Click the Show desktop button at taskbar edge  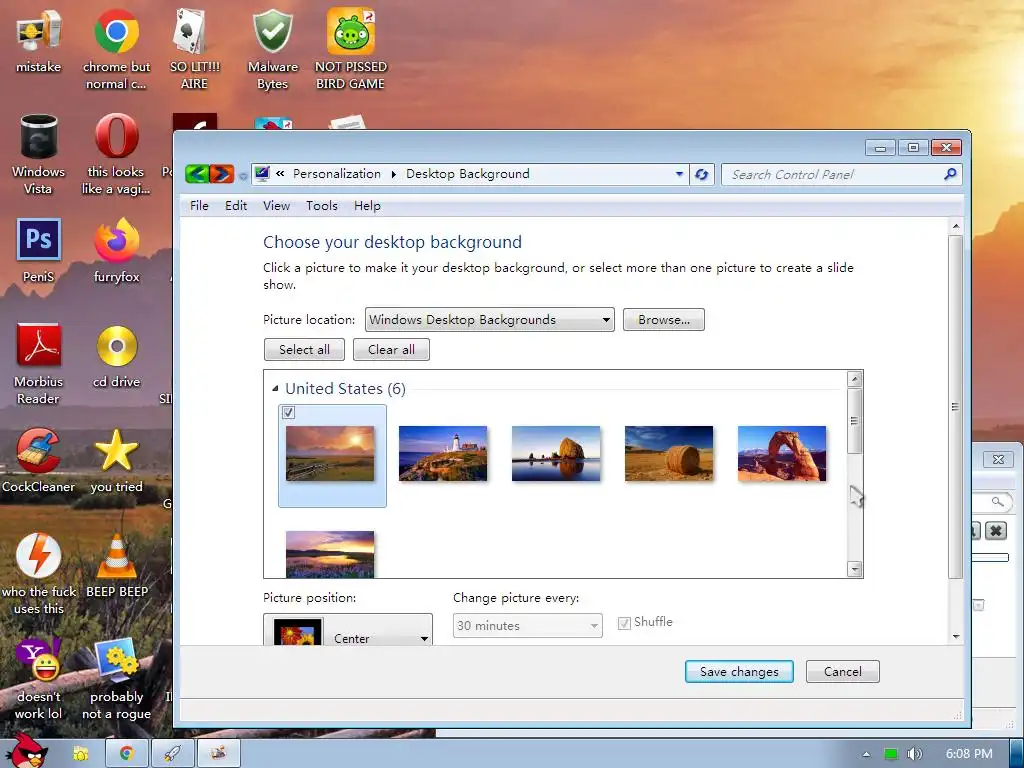(x=1016, y=754)
